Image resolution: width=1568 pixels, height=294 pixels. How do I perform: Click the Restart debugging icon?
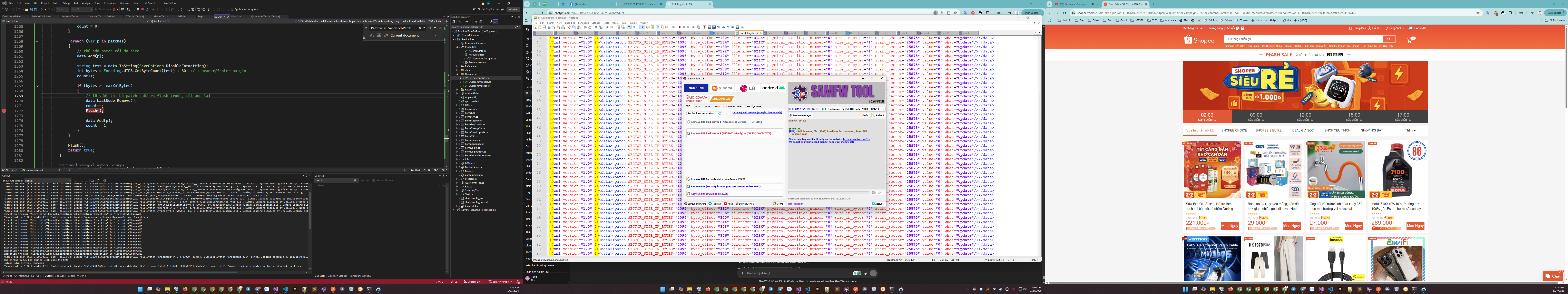pos(147,10)
